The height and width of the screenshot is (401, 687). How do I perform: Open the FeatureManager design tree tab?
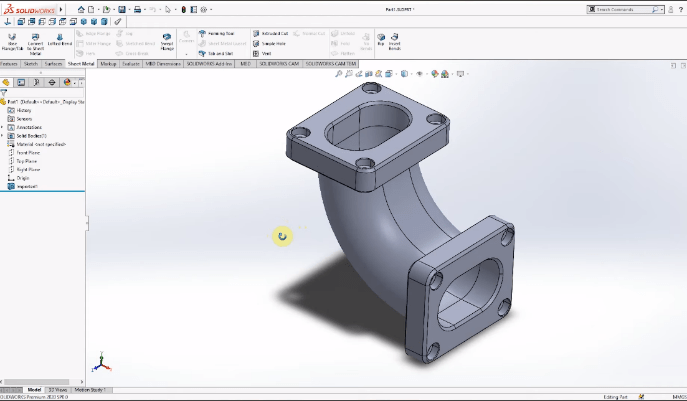point(6,82)
